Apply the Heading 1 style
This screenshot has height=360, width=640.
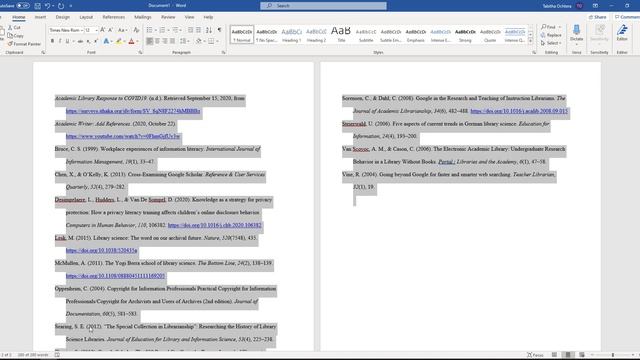pos(291,35)
